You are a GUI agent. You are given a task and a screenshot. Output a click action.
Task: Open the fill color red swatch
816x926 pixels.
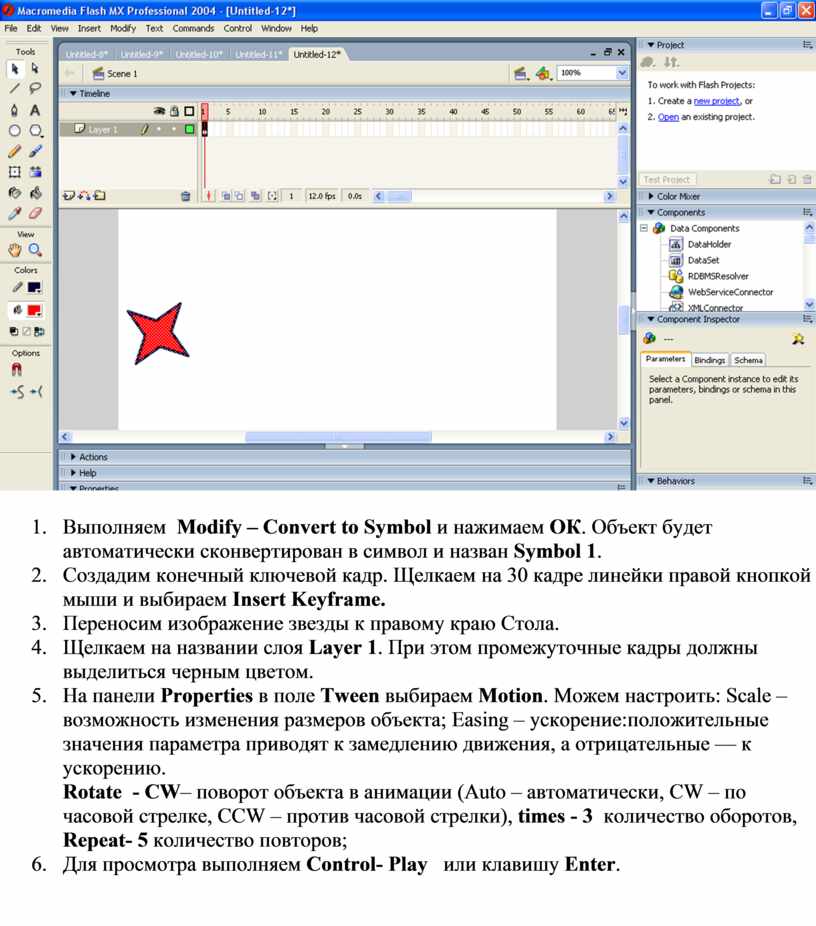pos(35,310)
